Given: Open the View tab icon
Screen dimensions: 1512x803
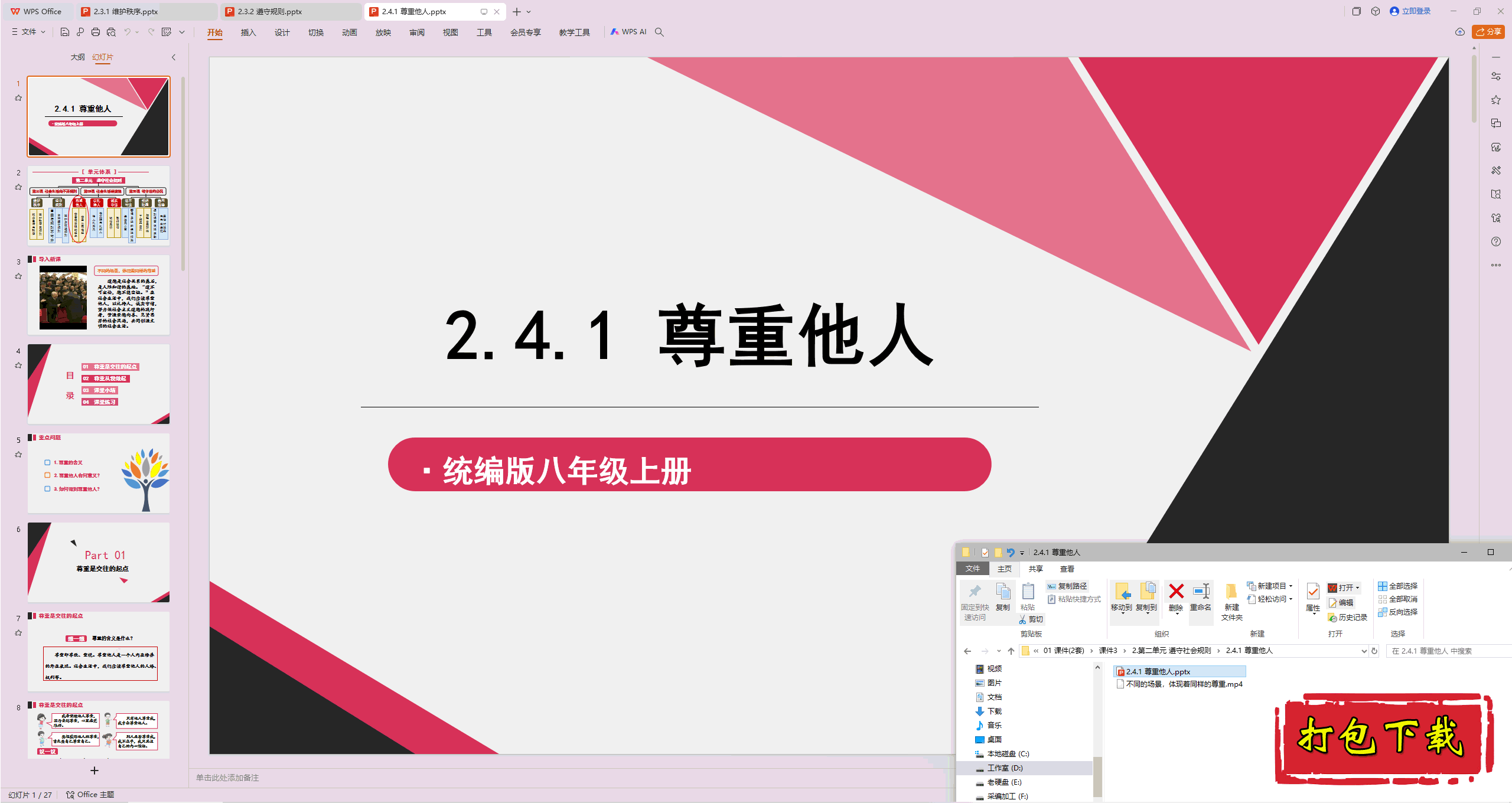Looking at the screenshot, I should (x=448, y=32).
